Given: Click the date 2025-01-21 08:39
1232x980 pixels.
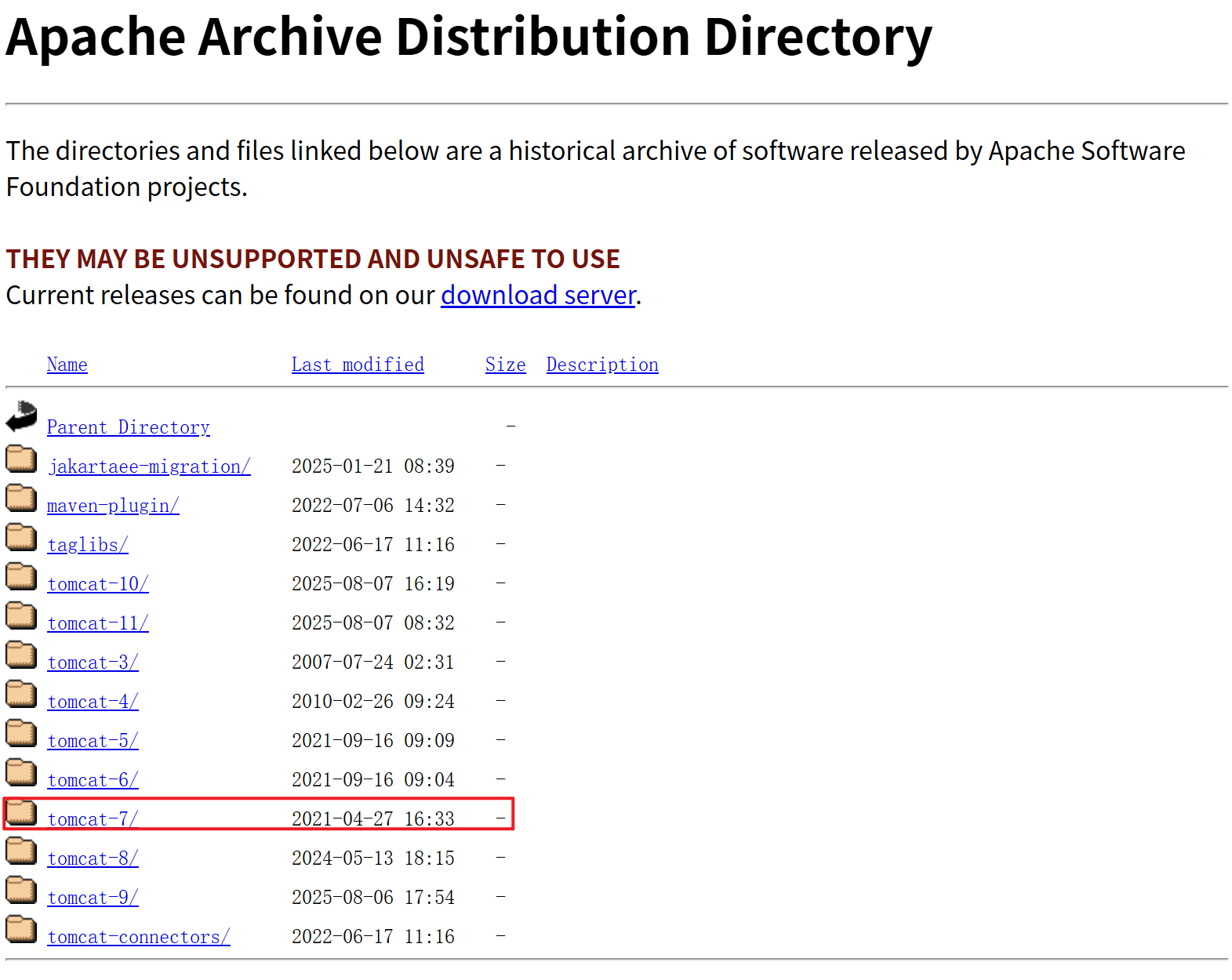Looking at the screenshot, I should pyautogui.click(x=373, y=466).
